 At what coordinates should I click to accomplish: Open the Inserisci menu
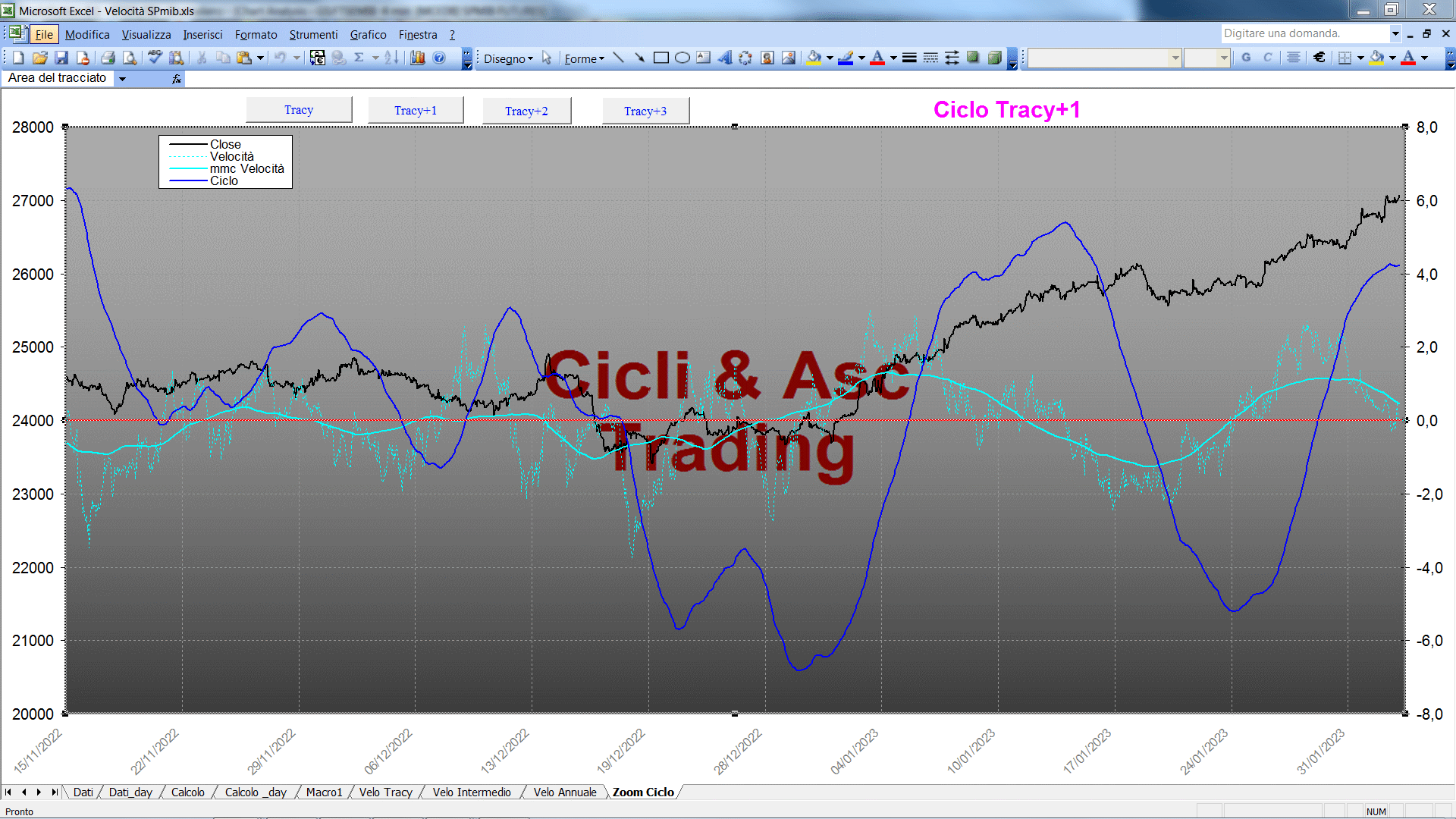coord(202,35)
